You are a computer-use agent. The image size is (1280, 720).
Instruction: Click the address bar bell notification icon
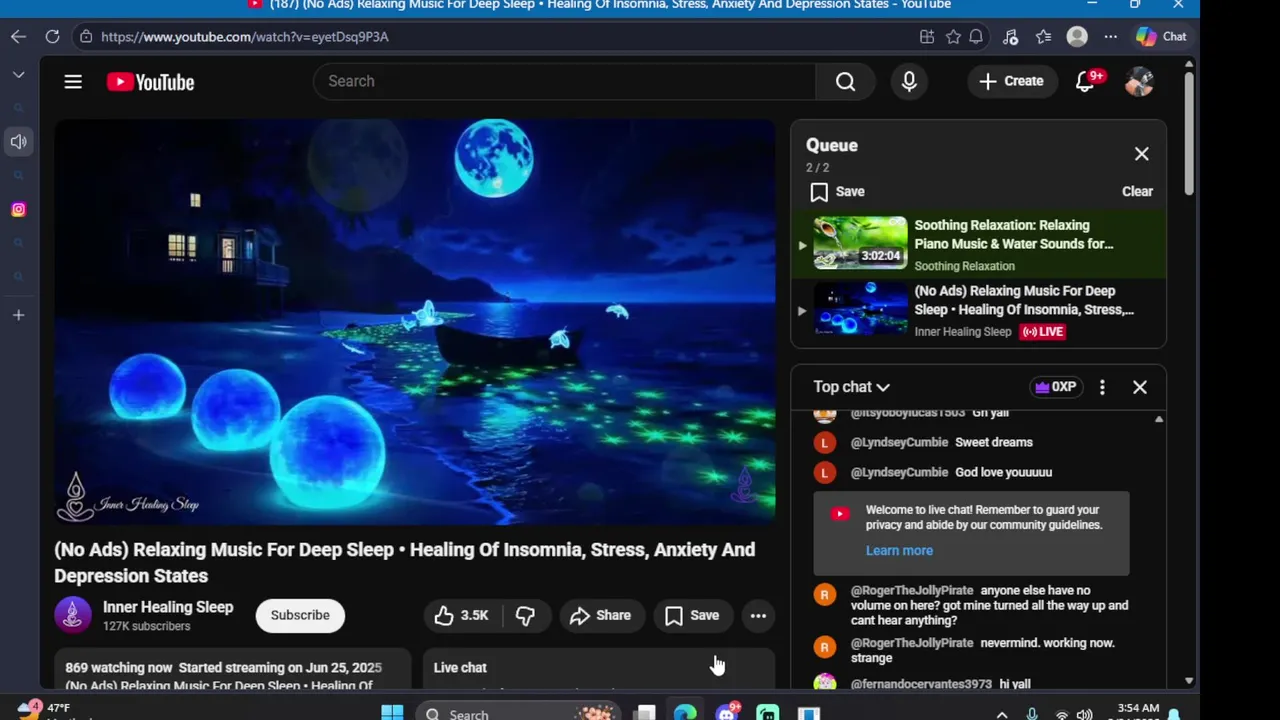[976, 36]
